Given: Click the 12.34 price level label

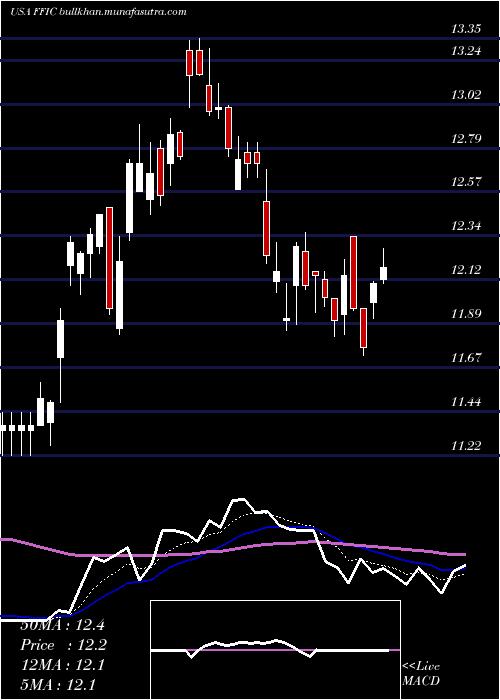Looking at the screenshot, I should point(466,226).
